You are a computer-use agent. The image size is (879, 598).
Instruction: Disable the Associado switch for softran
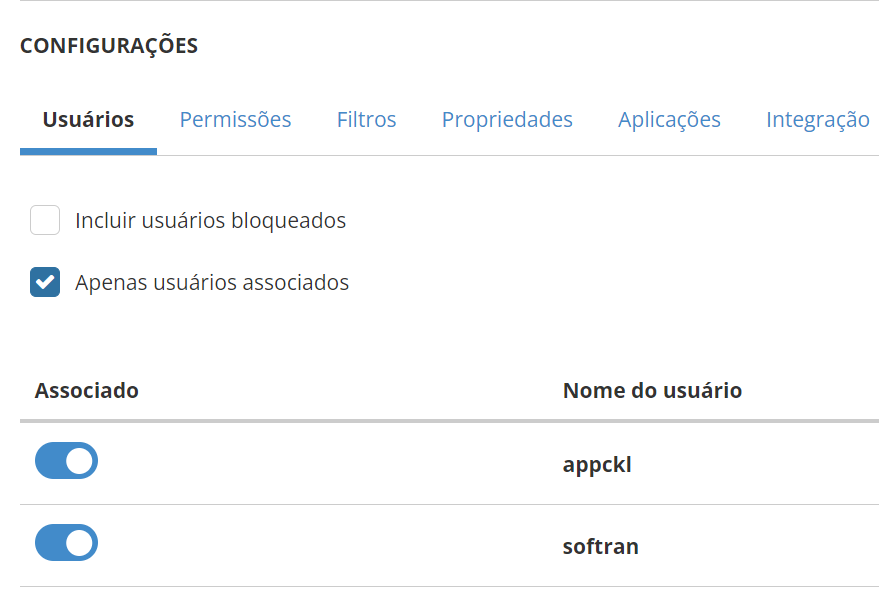point(66,543)
